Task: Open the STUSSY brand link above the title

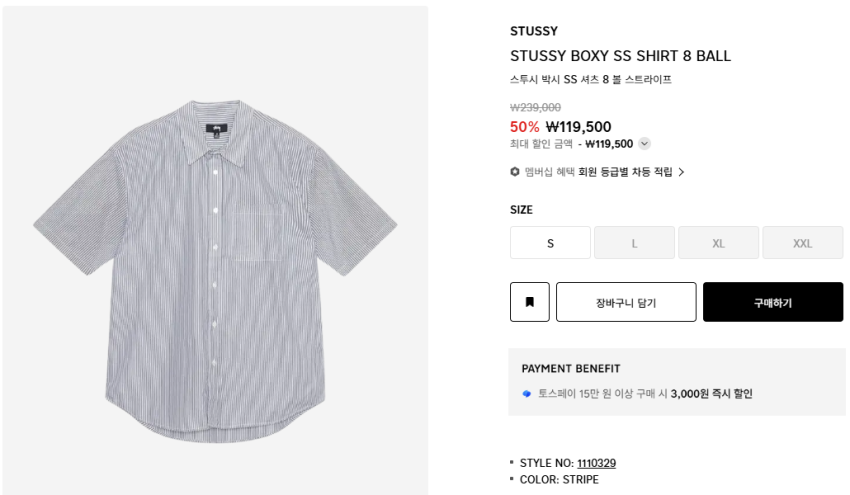Action: click(x=534, y=31)
